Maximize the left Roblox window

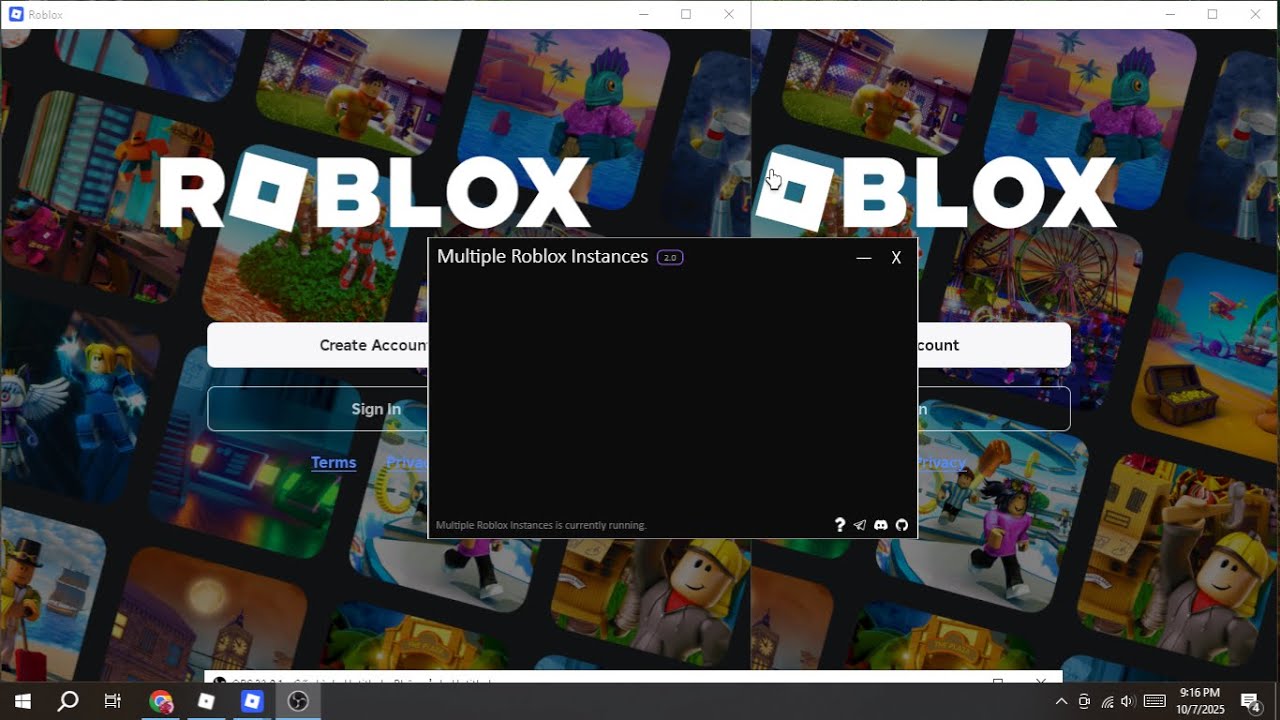[x=686, y=14]
